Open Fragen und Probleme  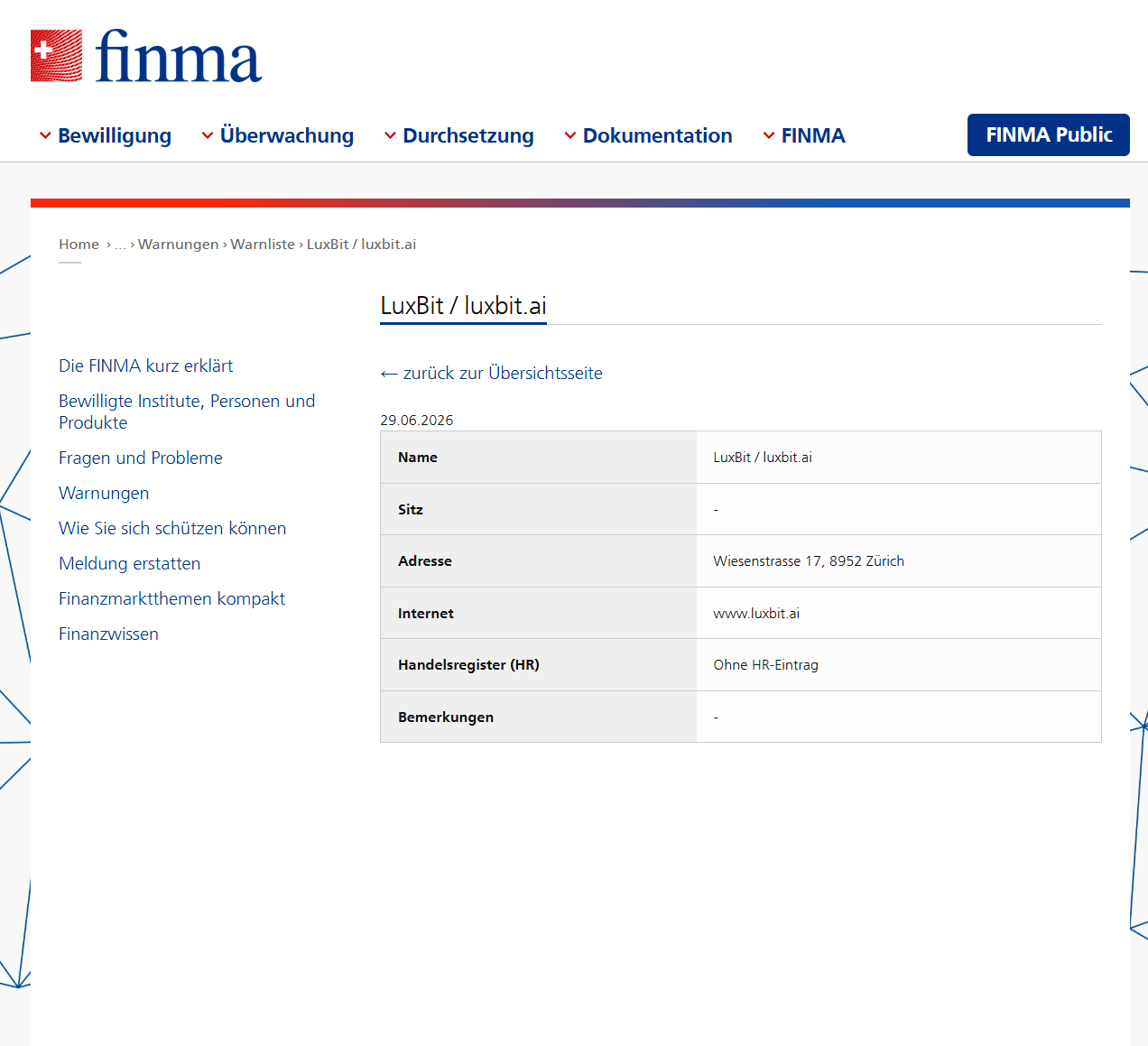141,458
